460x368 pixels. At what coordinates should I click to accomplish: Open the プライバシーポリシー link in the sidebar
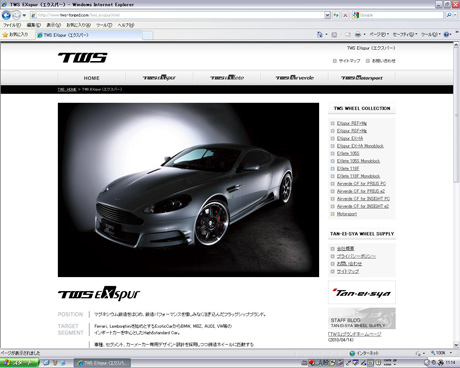(x=356, y=256)
